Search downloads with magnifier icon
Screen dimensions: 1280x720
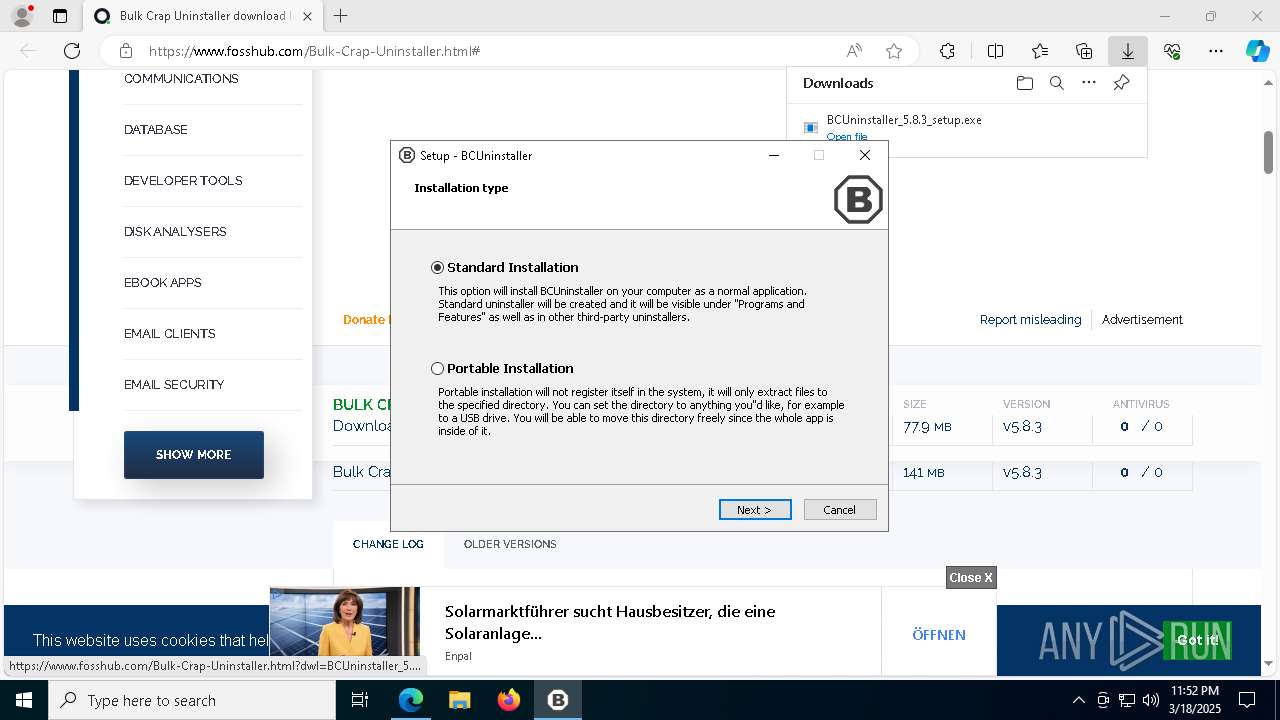click(1056, 83)
